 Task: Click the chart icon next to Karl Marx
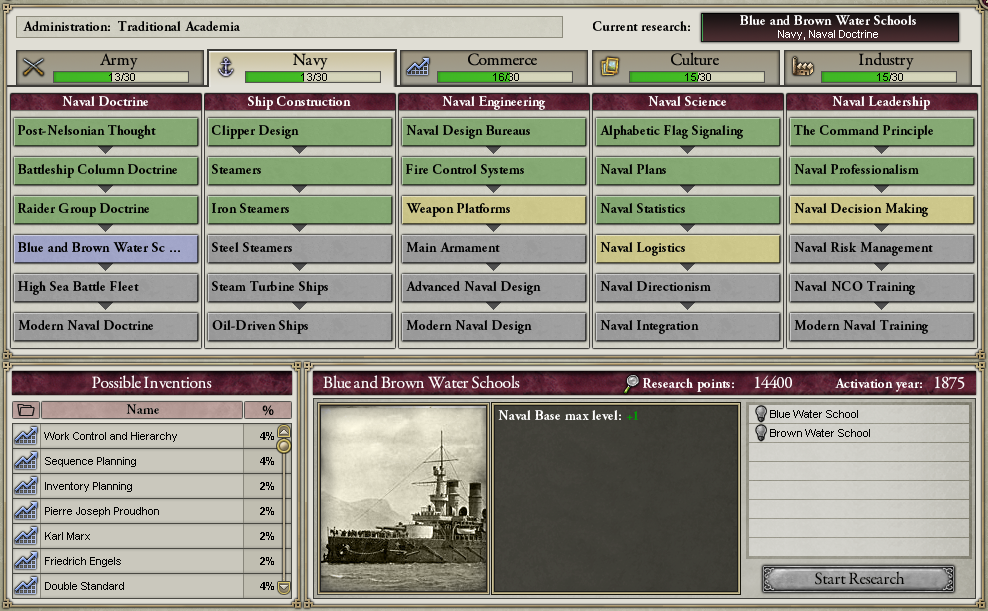pos(26,536)
